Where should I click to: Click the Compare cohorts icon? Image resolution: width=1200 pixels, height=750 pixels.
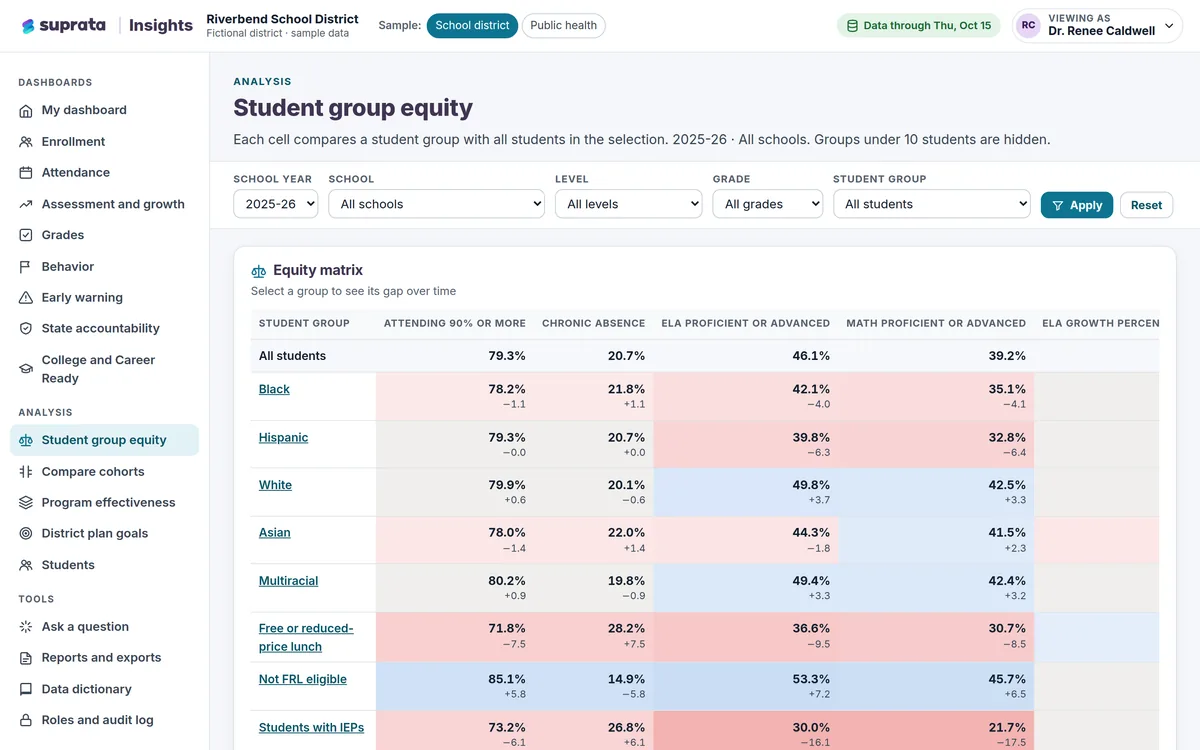pos(26,472)
